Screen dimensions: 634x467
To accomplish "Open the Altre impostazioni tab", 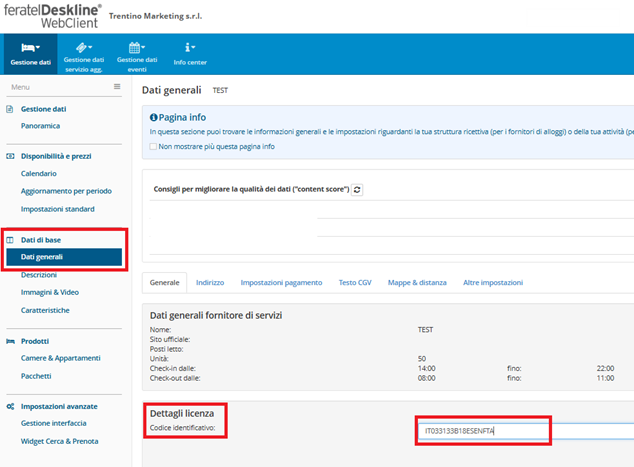I will [x=493, y=283].
